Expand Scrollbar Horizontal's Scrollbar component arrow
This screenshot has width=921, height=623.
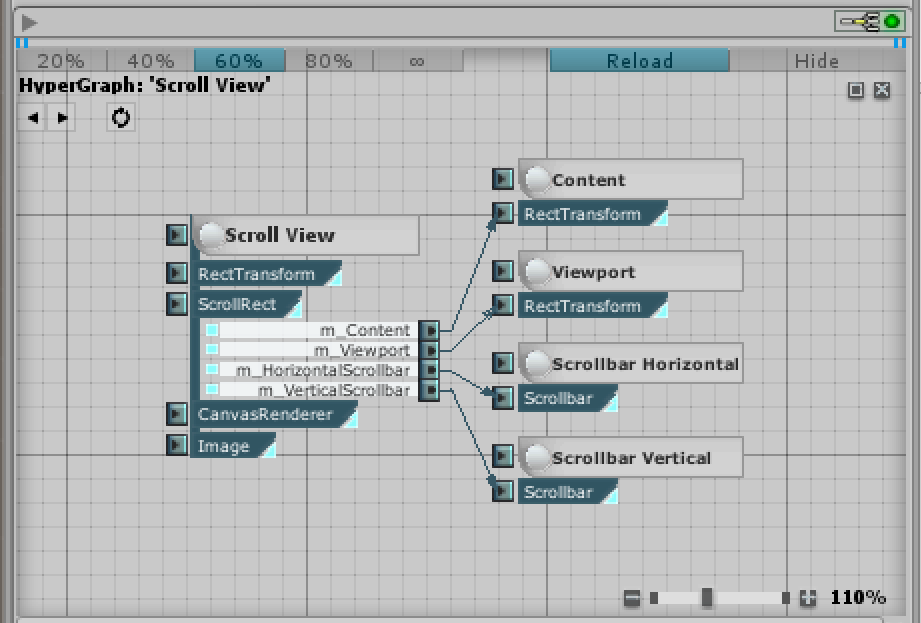point(502,398)
